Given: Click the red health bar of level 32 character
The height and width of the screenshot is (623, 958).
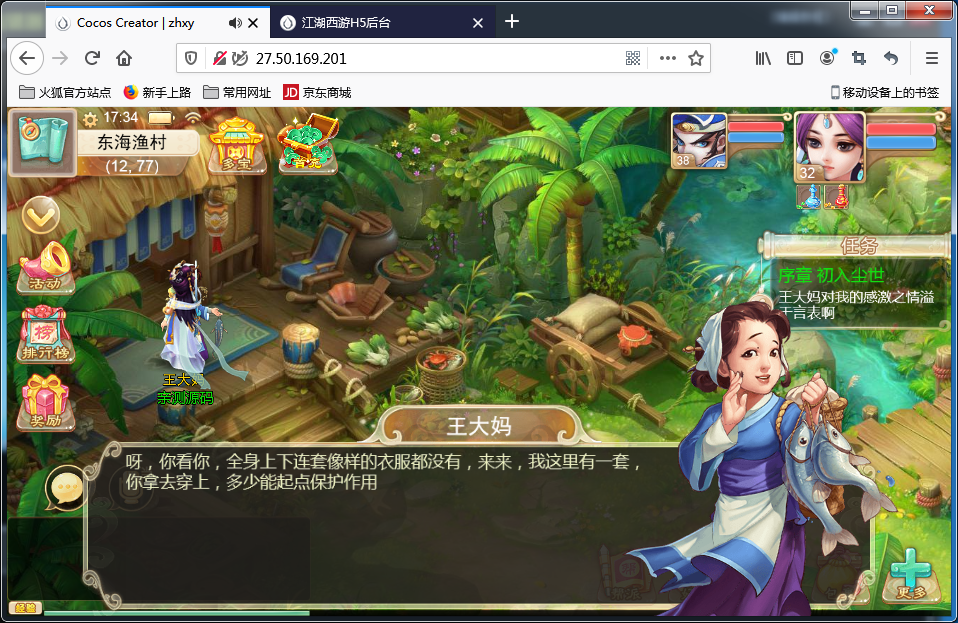Looking at the screenshot, I should click(x=901, y=129).
